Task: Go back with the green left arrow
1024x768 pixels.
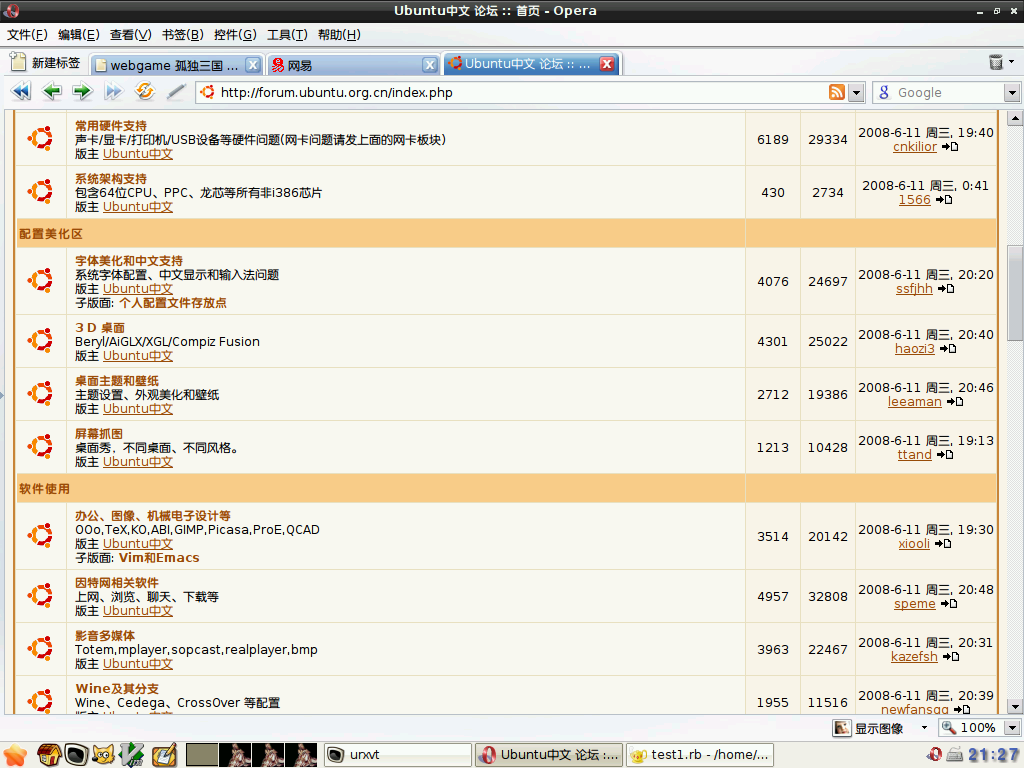Action: click(52, 91)
